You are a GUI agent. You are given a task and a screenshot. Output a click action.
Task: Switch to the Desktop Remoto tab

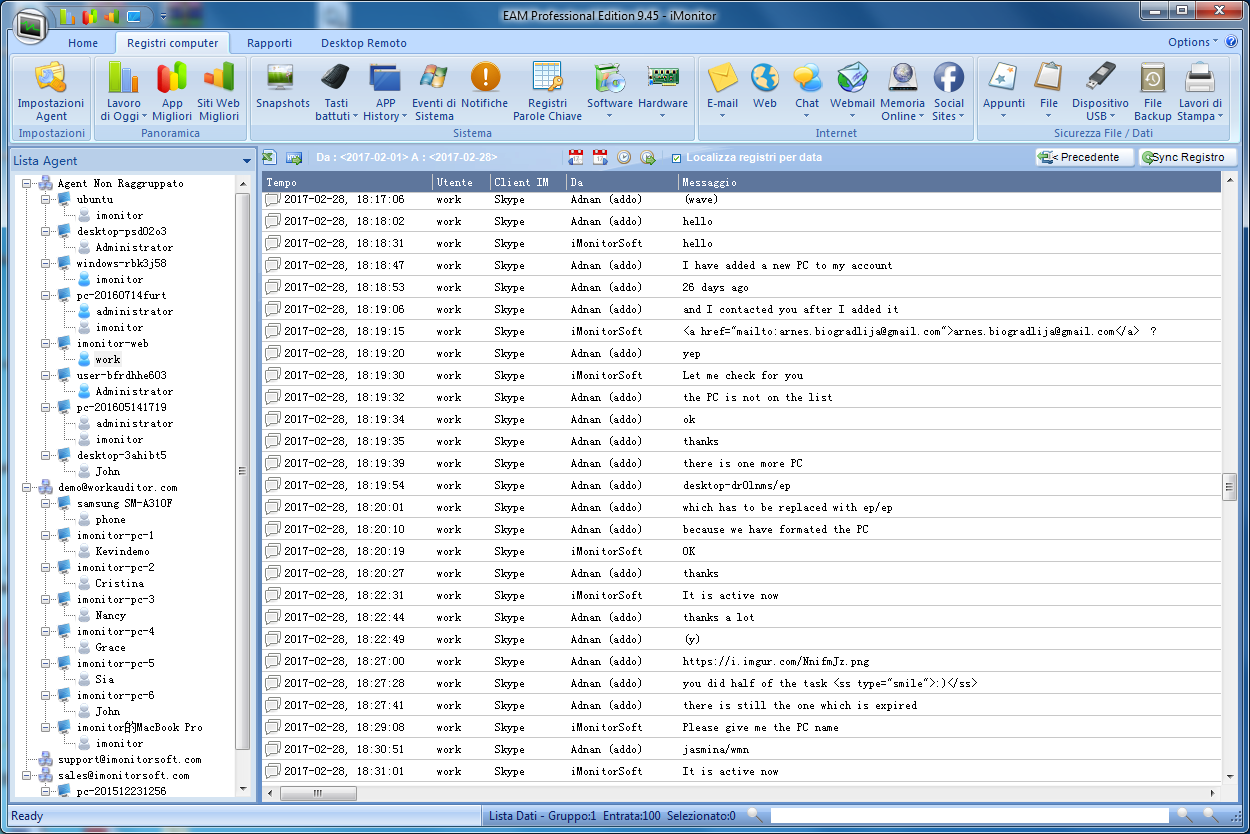pos(363,43)
